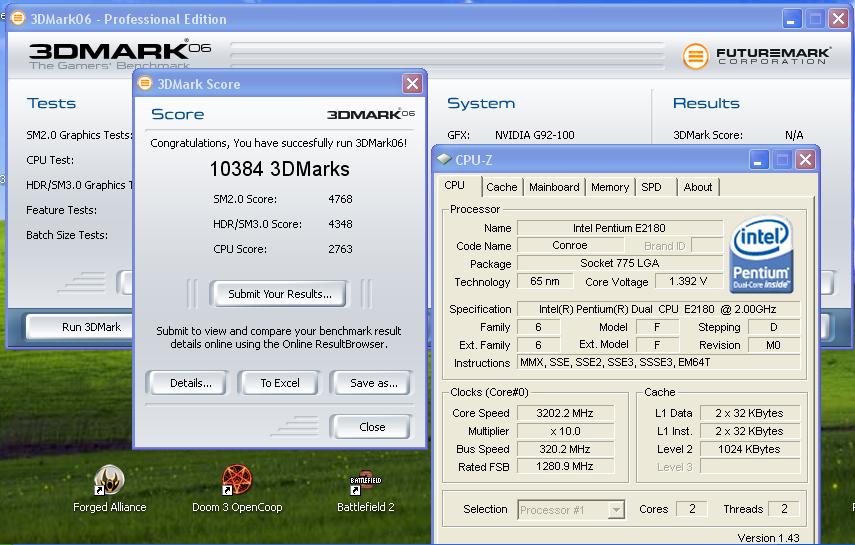Open the Doom 3 OpenCoop desktop shortcut

pyautogui.click(x=237, y=489)
